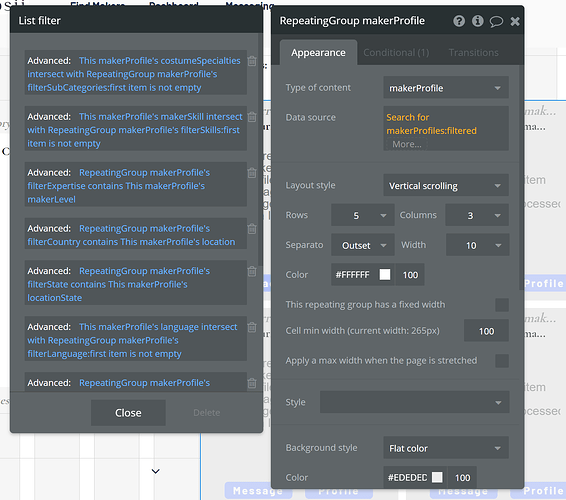The width and height of the screenshot is (566, 500).
Task: Delete the filterState constraint with trash icon
Action: pyautogui.click(x=252, y=271)
